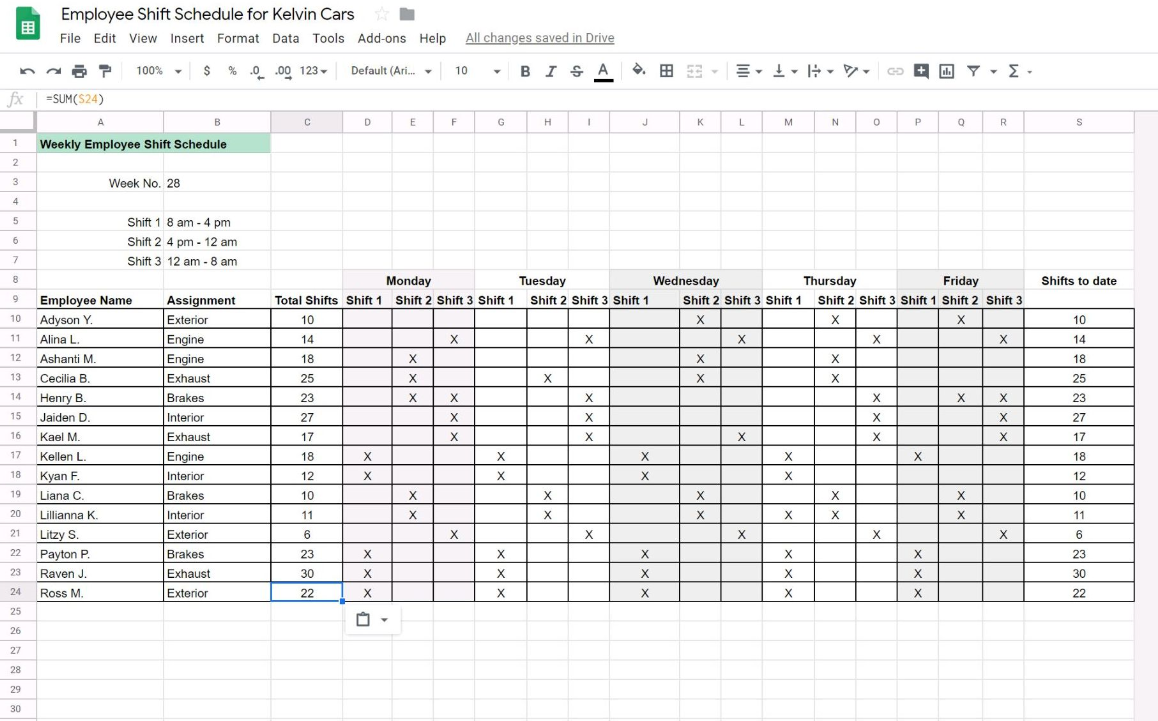Image resolution: width=1158 pixels, height=721 pixels.
Task: Click All changes saved in Drive link
Action: coord(540,38)
